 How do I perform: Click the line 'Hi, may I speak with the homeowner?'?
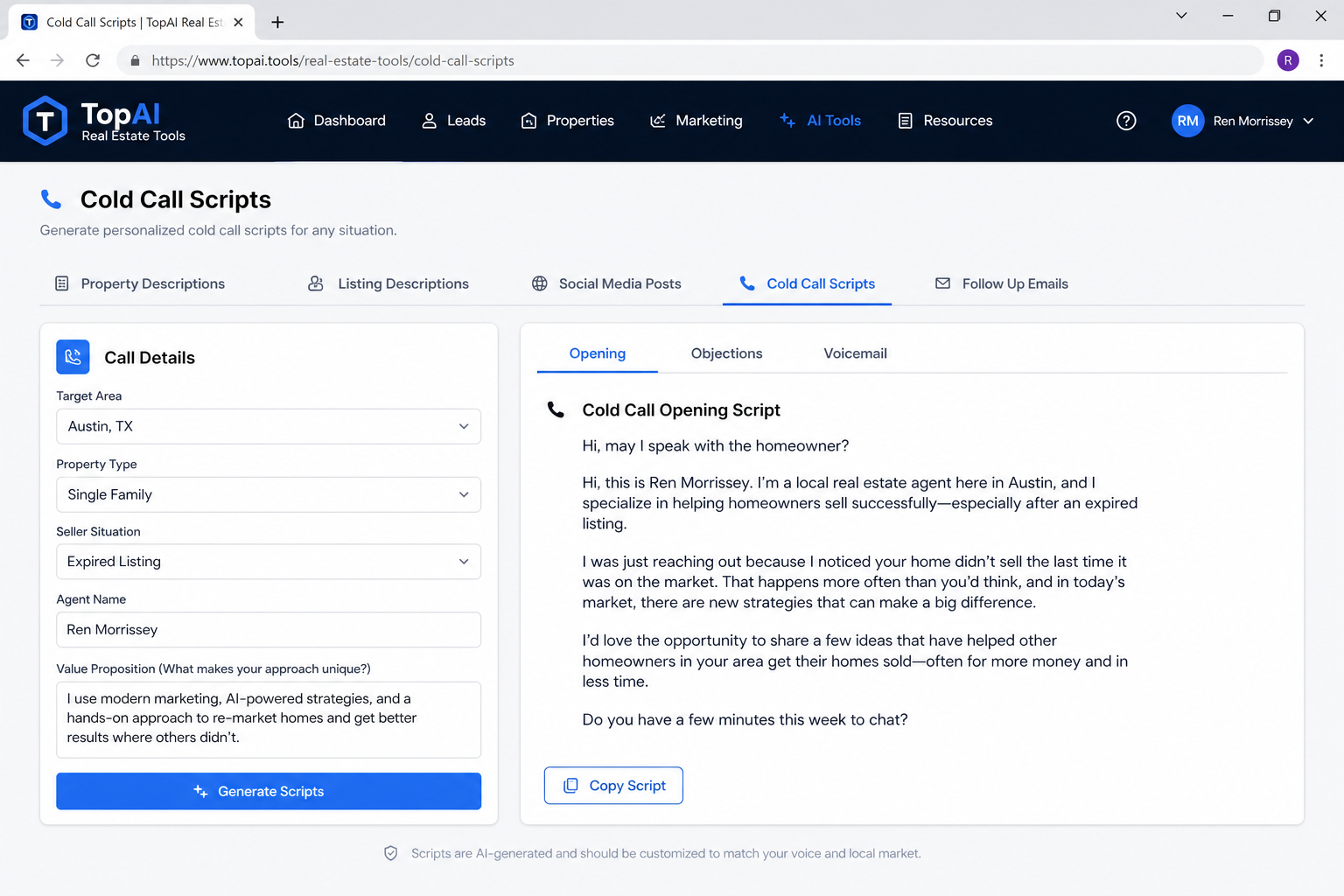[x=716, y=446]
